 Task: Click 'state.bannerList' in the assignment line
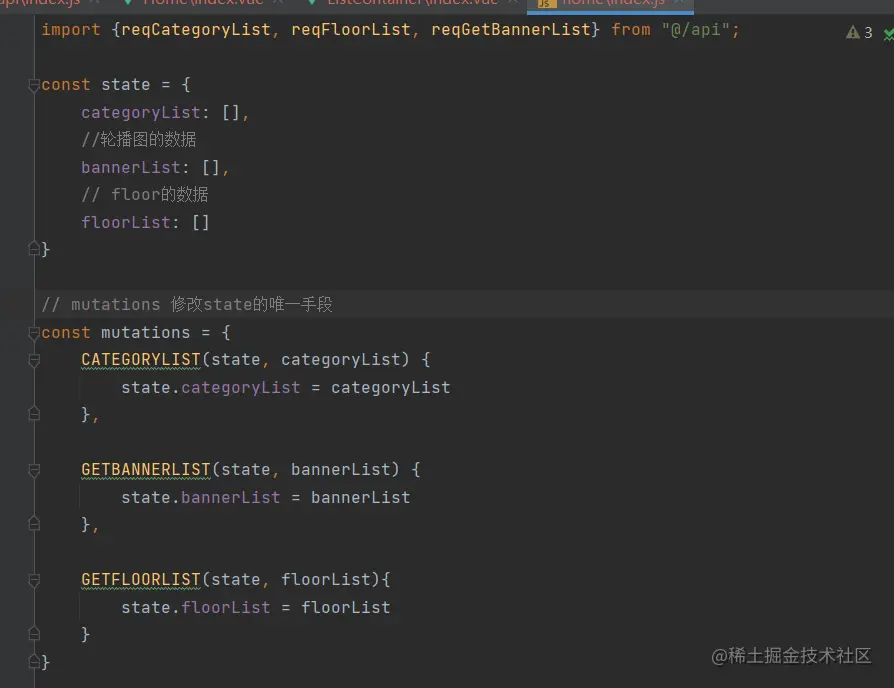point(201,498)
